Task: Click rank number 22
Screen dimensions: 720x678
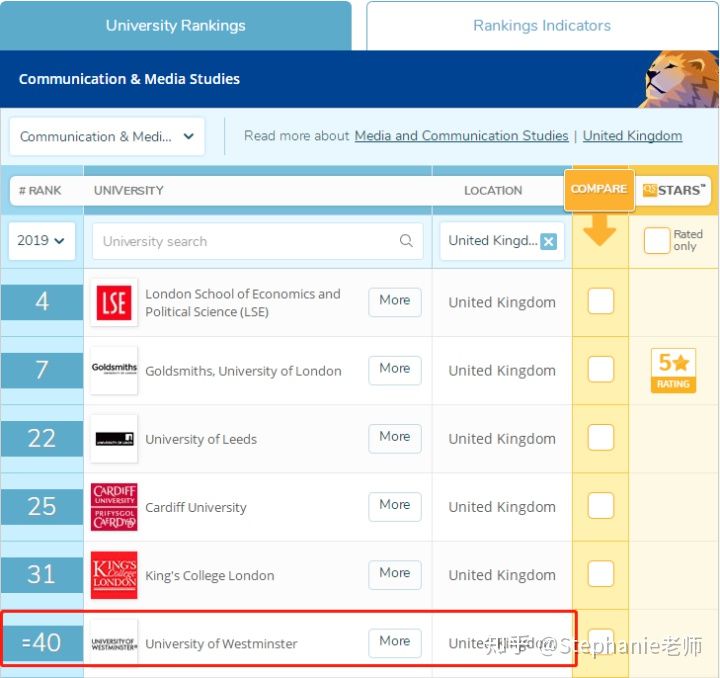Action: point(42,438)
